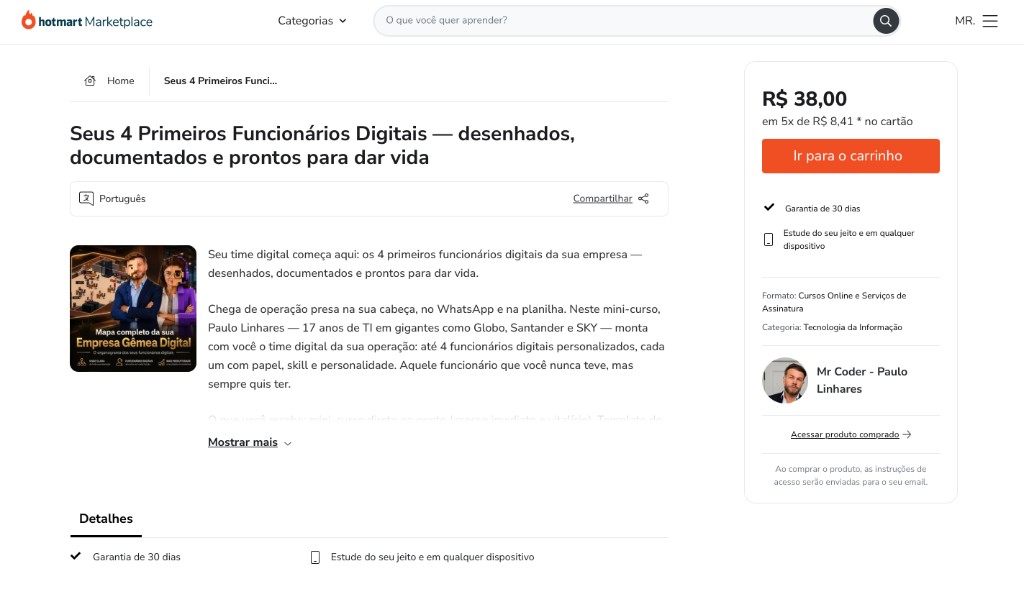Open the Categorias dropdown menu
Viewport: 1024px width, 602px height.
click(312, 21)
